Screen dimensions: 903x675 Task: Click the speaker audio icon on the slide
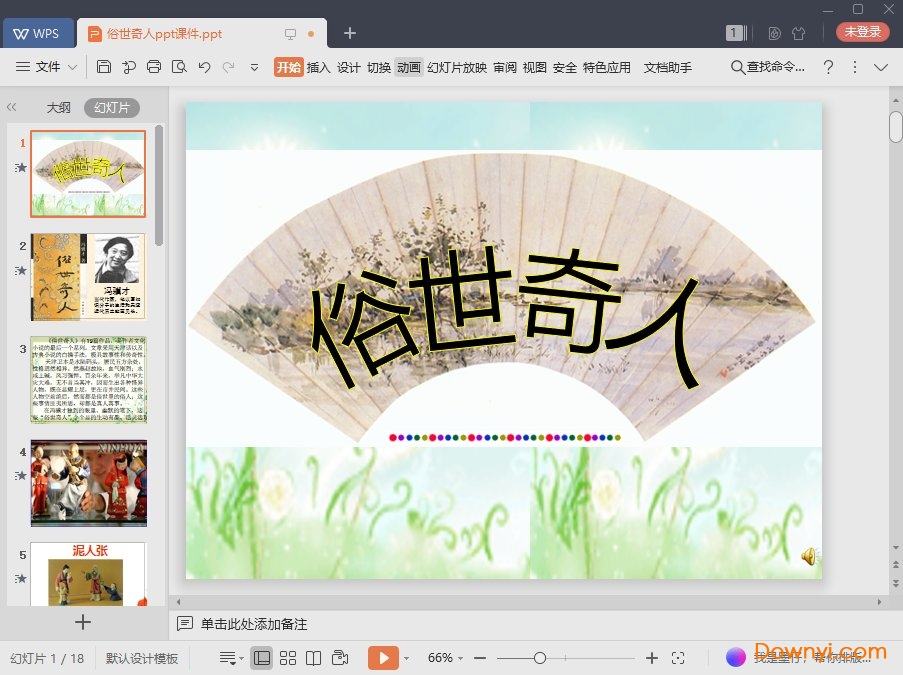pyautogui.click(x=808, y=557)
